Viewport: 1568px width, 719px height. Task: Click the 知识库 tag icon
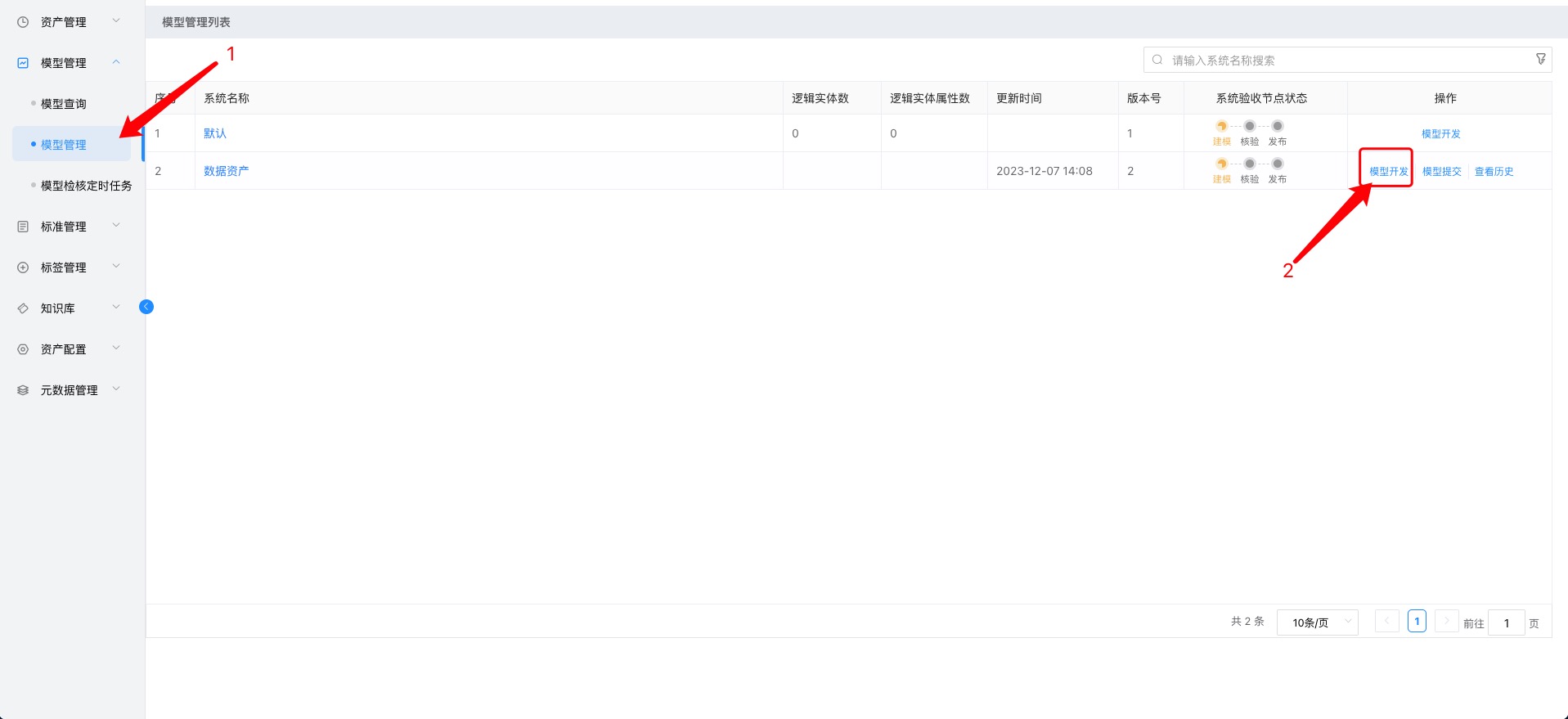[x=23, y=308]
